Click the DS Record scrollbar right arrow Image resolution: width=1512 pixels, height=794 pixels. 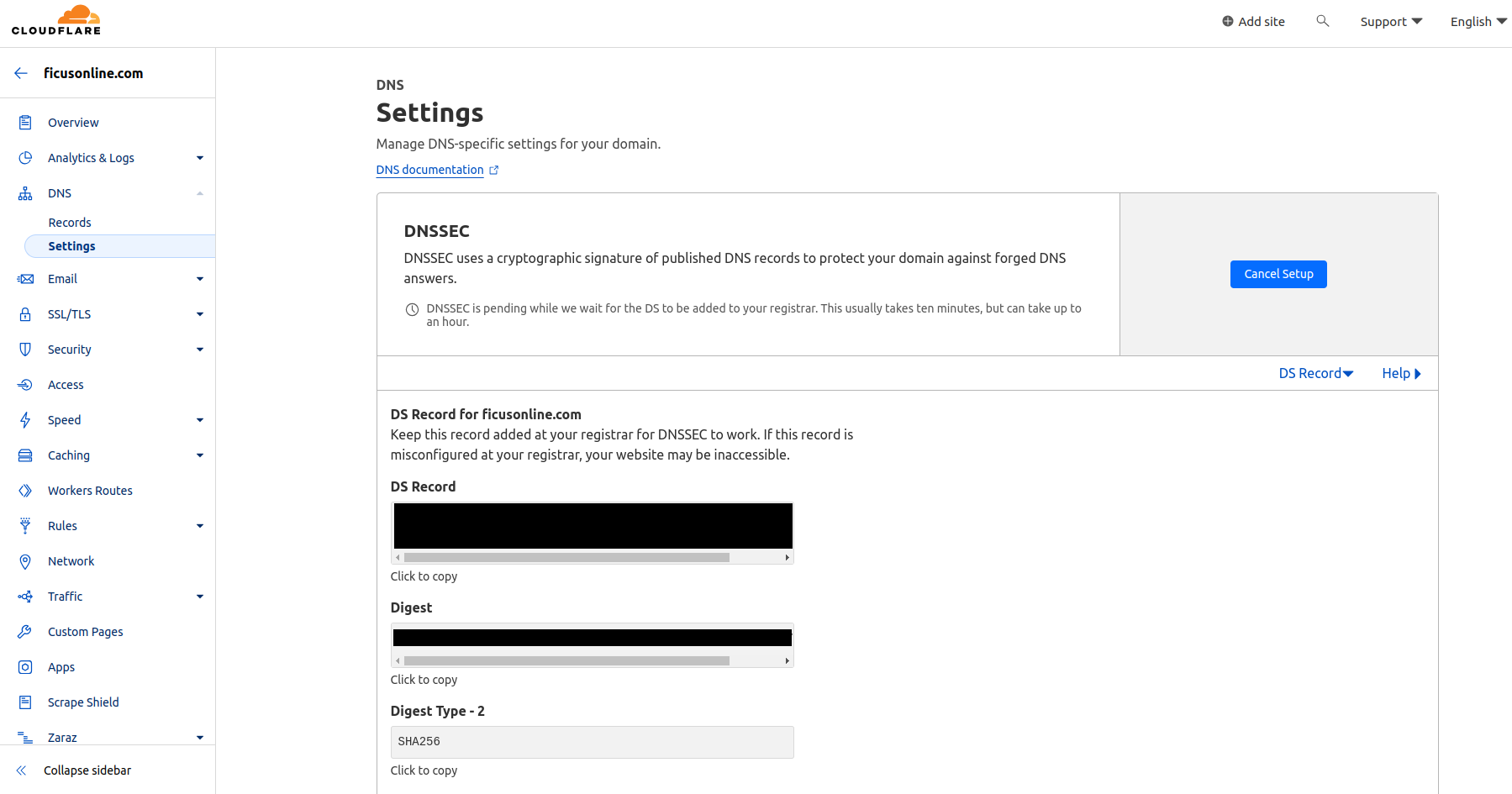[787, 558]
